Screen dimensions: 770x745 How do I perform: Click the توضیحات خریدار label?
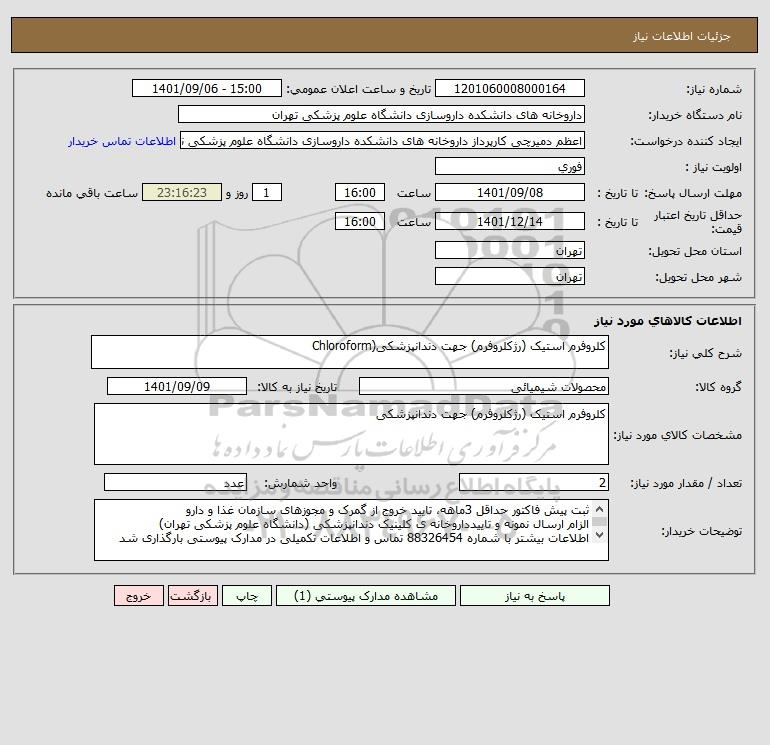tap(701, 531)
